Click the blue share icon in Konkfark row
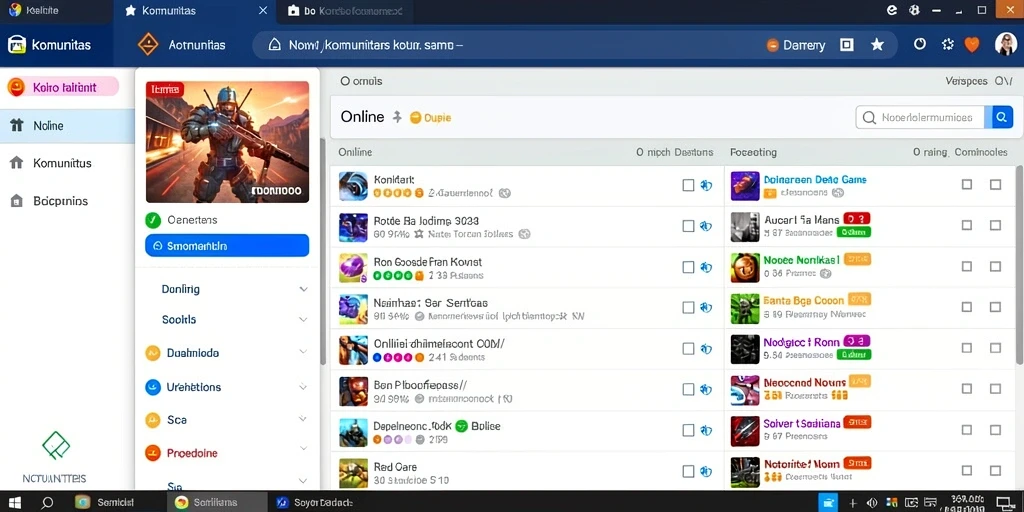The height and width of the screenshot is (512, 1024). click(x=705, y=185)
